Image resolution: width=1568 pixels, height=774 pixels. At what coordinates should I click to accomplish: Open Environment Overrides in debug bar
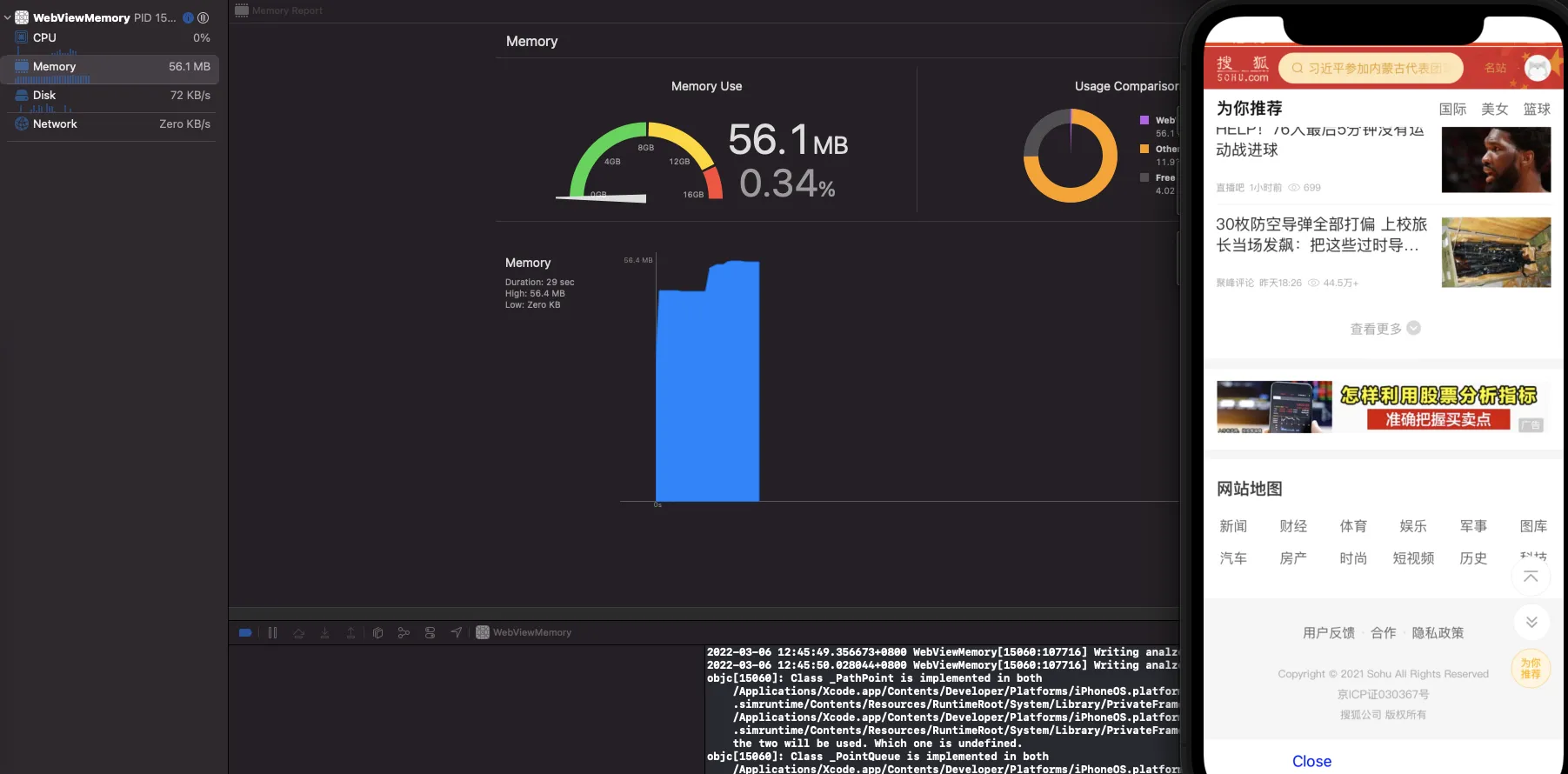tap(430, 633)
